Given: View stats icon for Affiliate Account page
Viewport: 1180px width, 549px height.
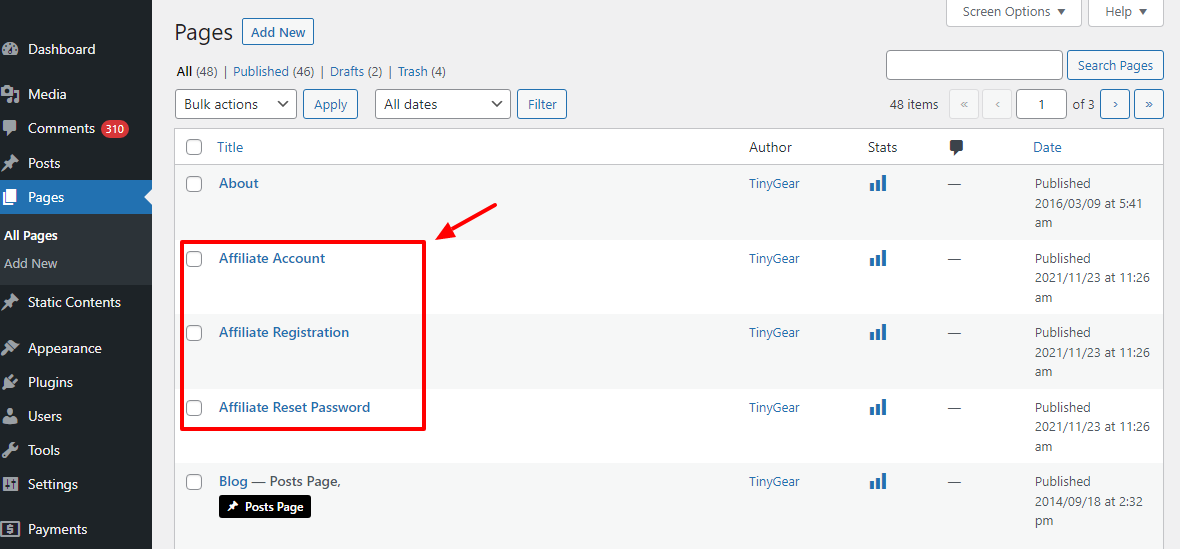Looking at the screenshot, I should coord(877,258).
